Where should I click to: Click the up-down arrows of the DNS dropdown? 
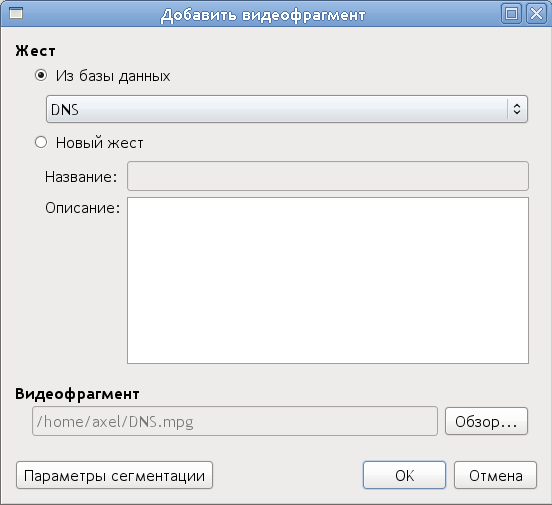tap(517, 109)
